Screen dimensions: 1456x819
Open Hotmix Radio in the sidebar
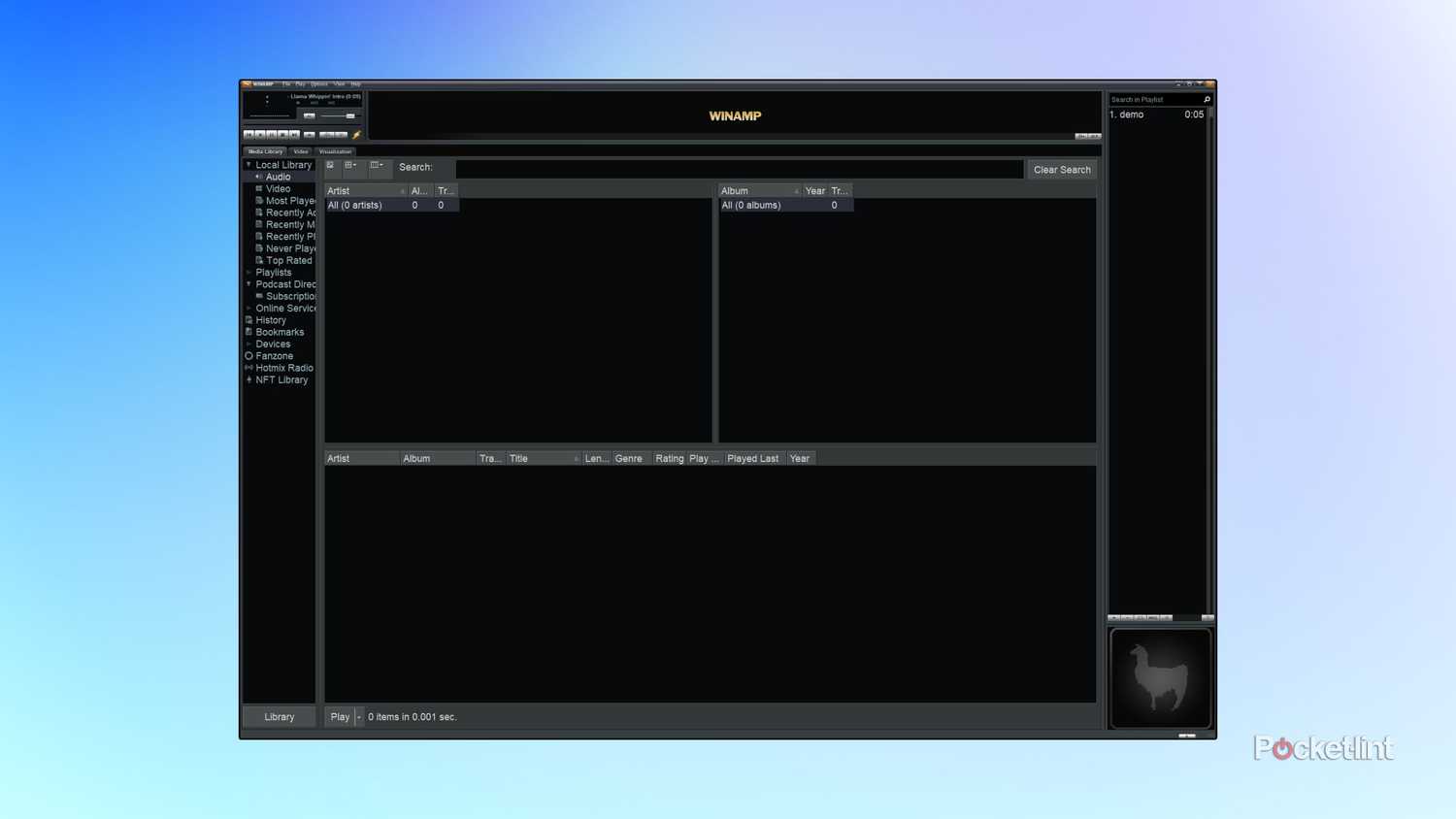coord(283,368)
